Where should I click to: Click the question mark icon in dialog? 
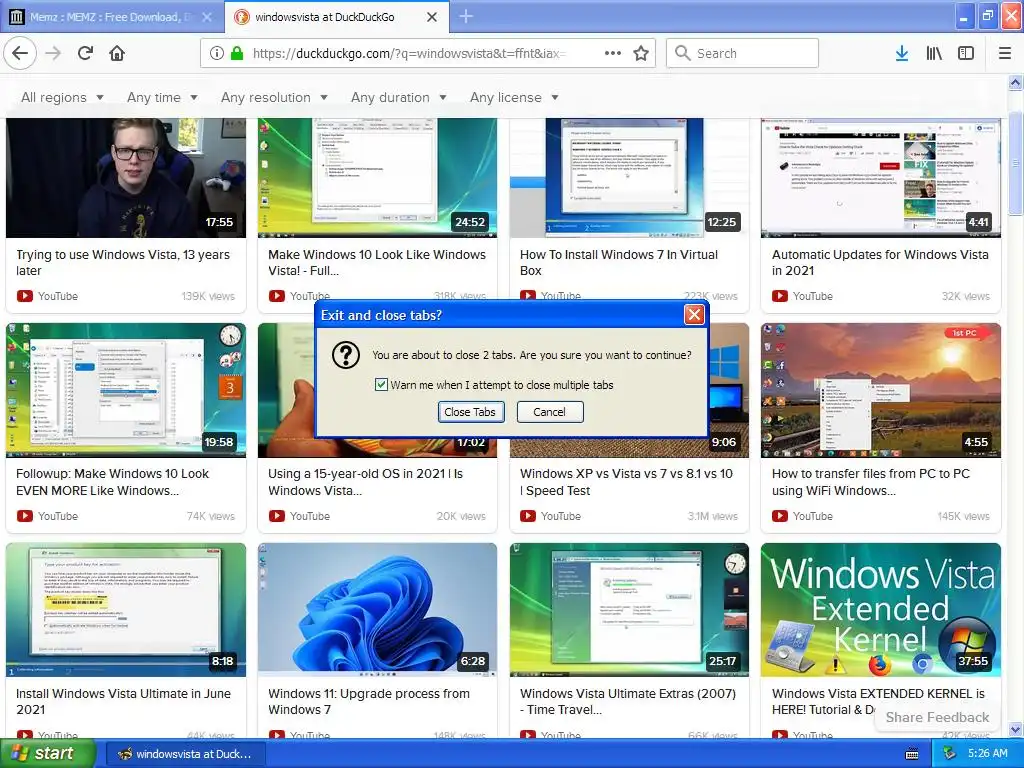click(345, 355)
